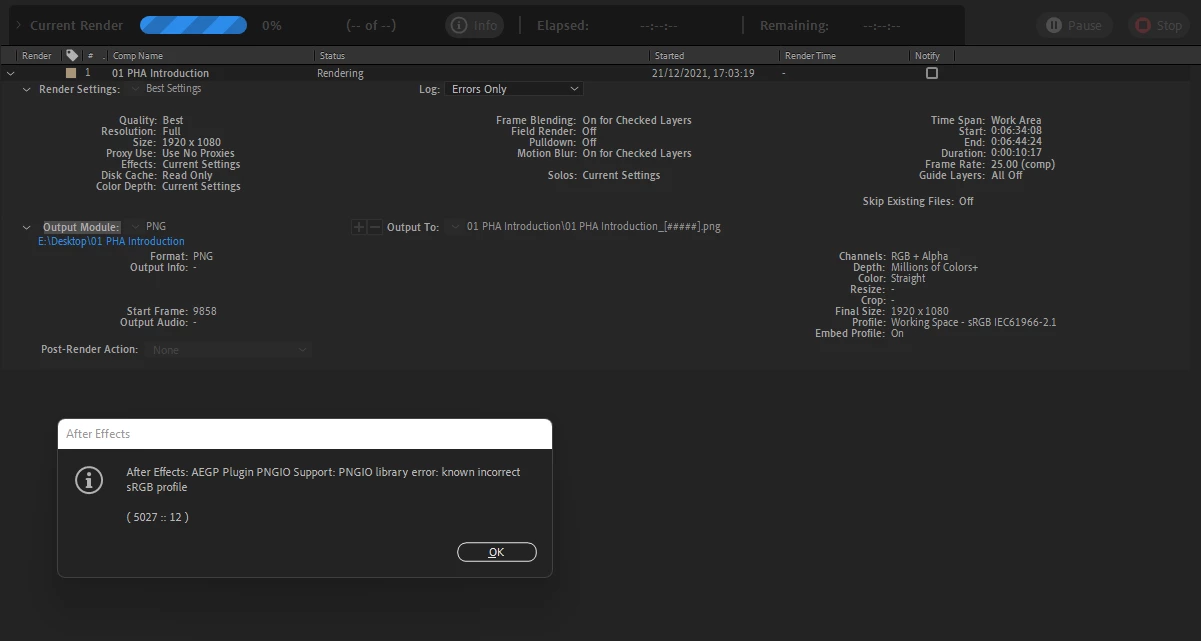The height and width of the screenshot is (641, 1201).
Task: Select the 01 PHA Introduction comp name
Action: click(x=161, y=73)
